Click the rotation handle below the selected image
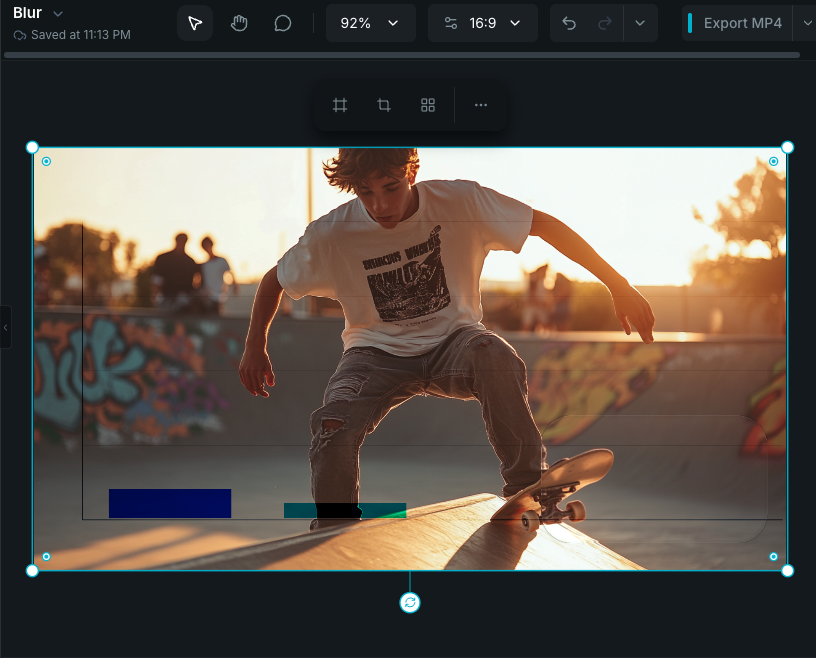This screenshot has width=816, height=658. (409, 602)
